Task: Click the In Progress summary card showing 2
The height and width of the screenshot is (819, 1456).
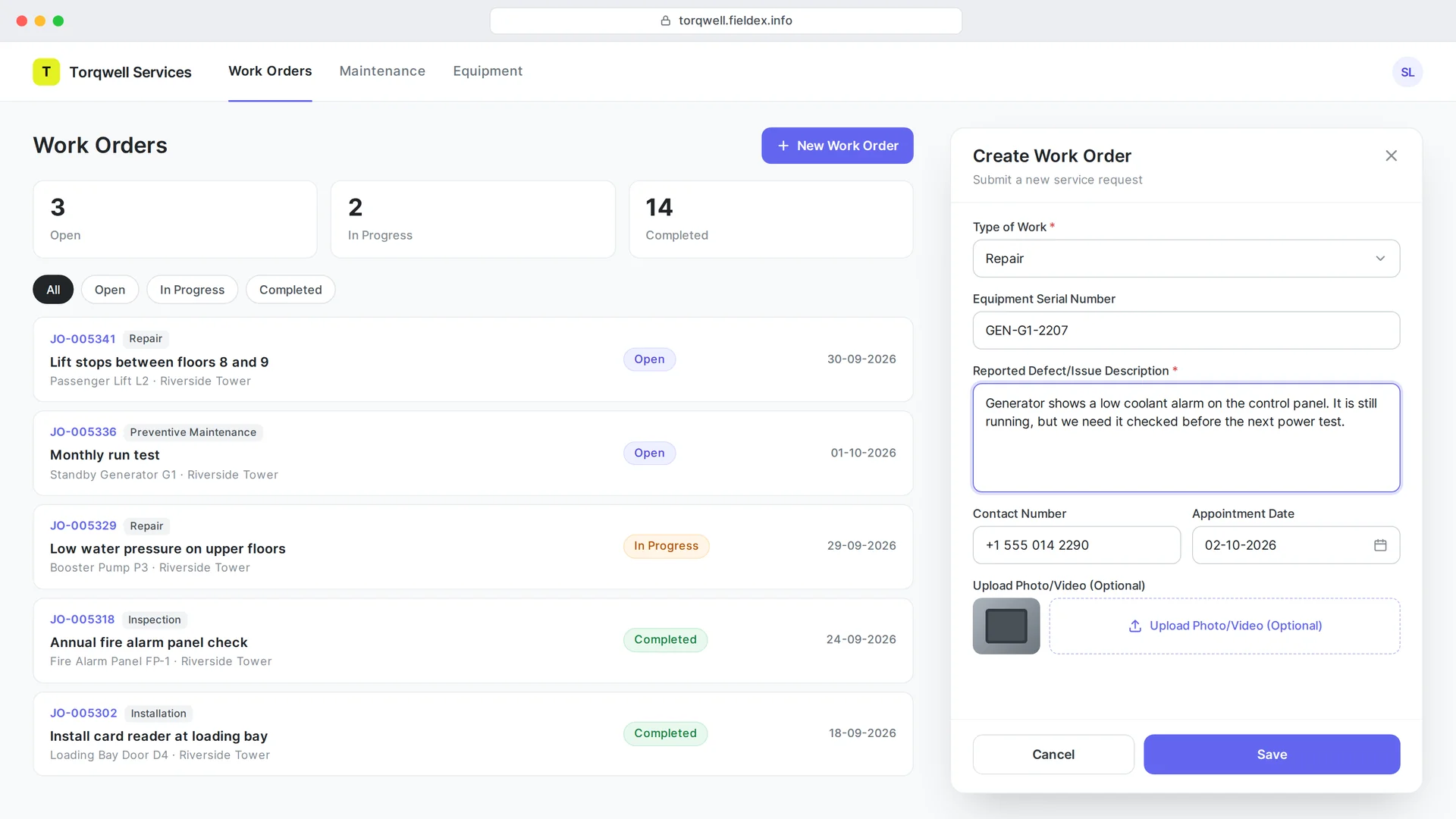Action: [472, 219]
